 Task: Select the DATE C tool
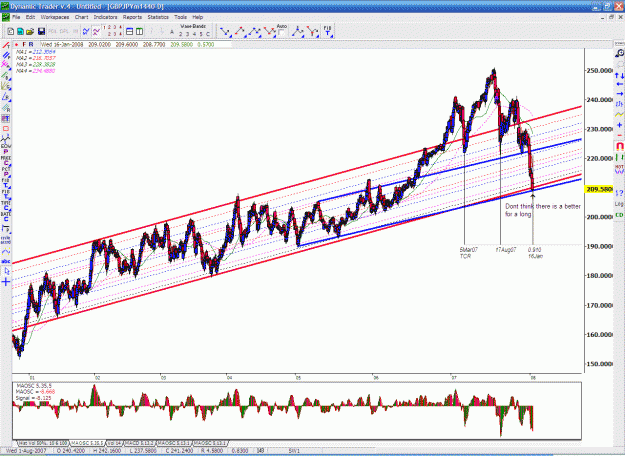point(6,216)
